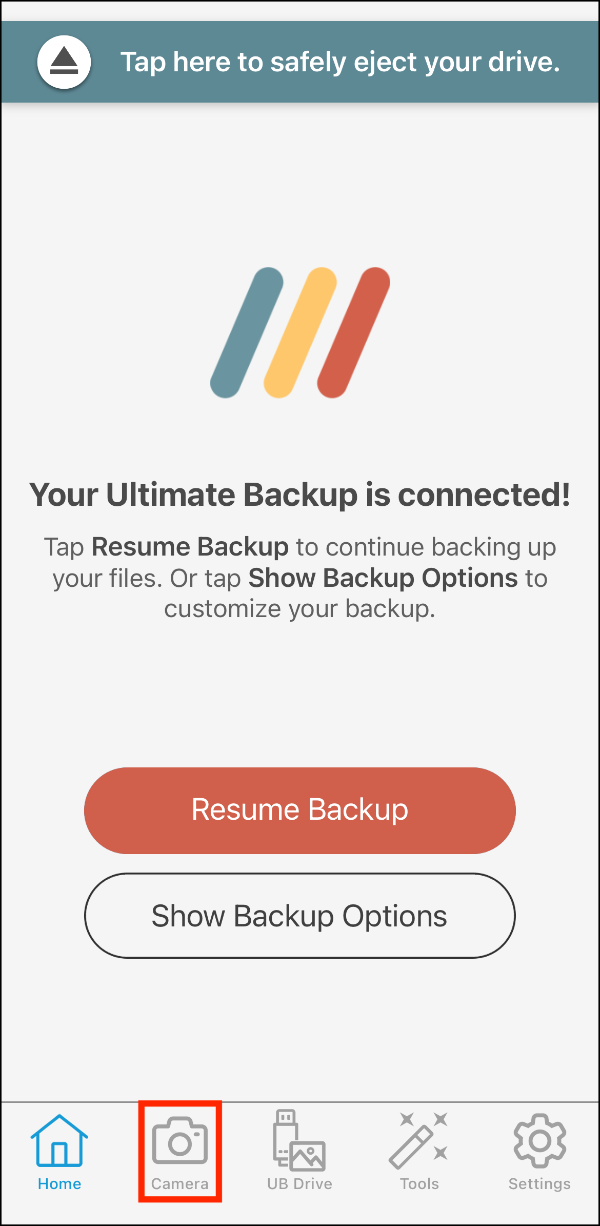
Task: Tap the Ultimate Backup connected heading
Action: coord(300,495)
